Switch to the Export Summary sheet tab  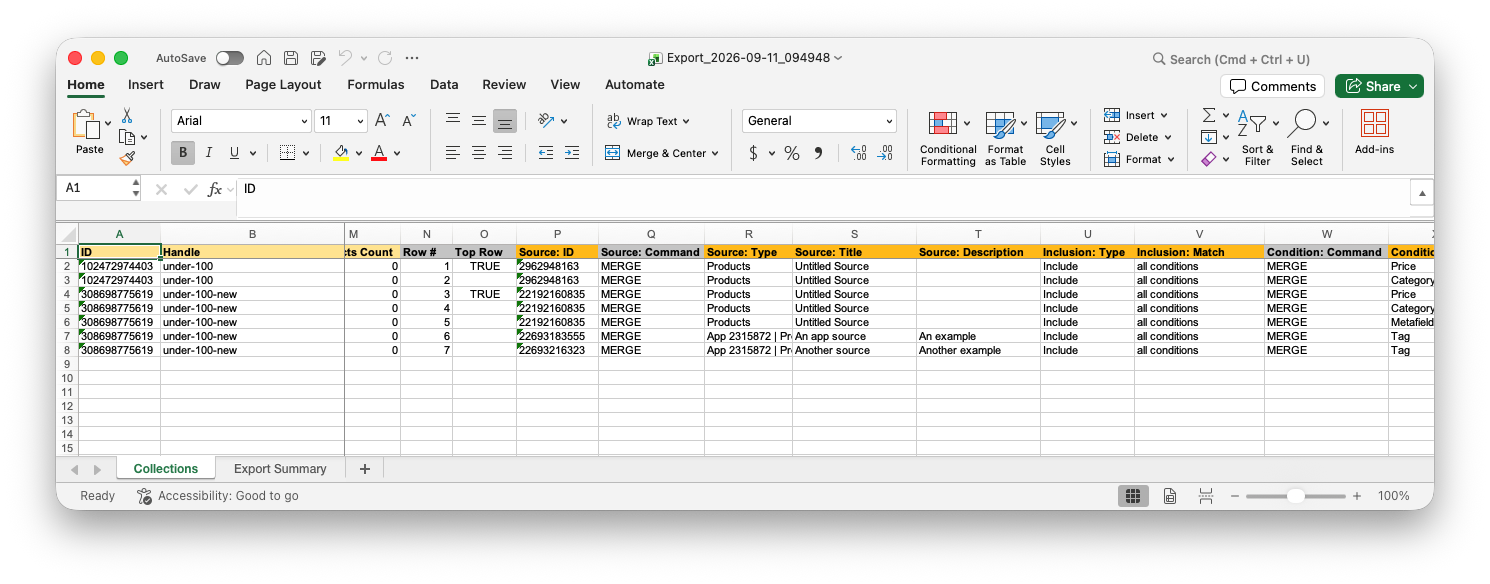280,469
